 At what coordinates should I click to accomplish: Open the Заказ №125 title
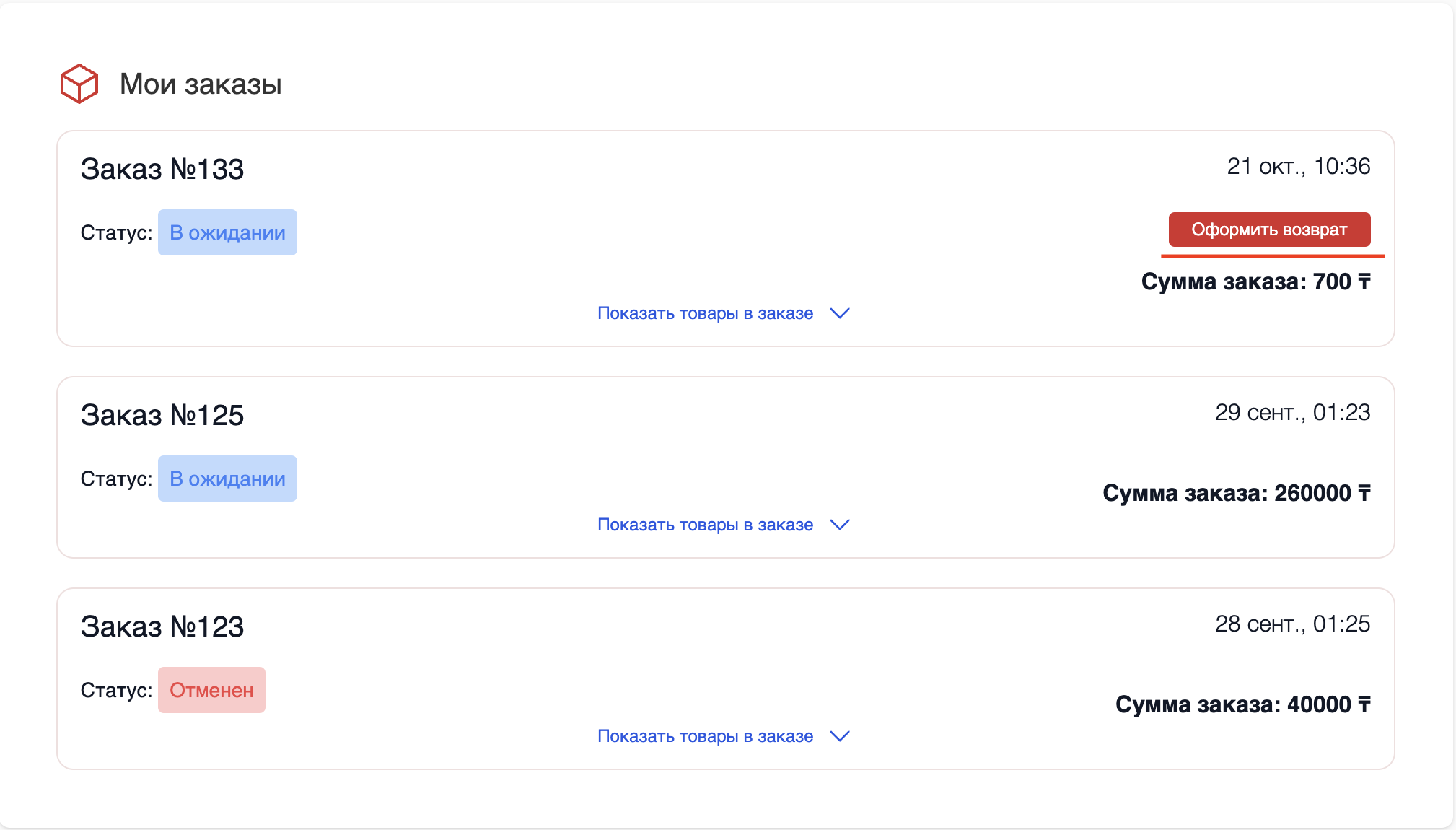pyautogui.click(x=162, y=415)
